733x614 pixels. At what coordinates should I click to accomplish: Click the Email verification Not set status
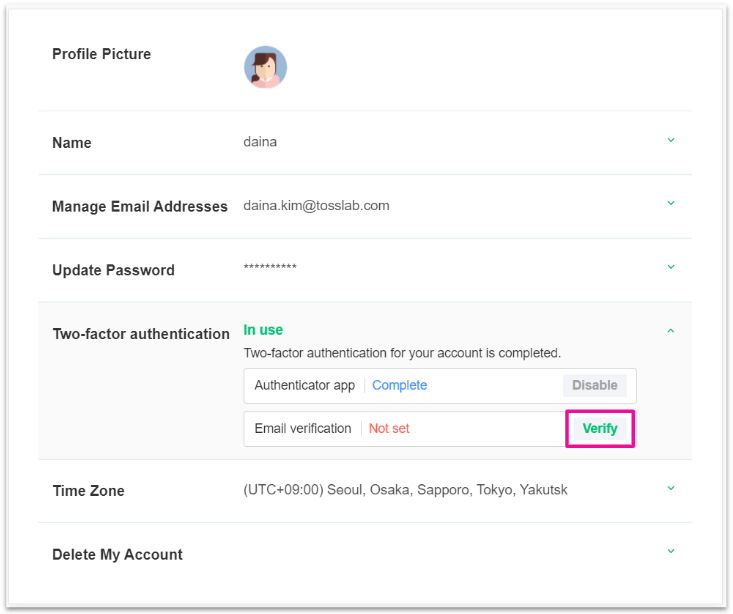click(389, 429)
